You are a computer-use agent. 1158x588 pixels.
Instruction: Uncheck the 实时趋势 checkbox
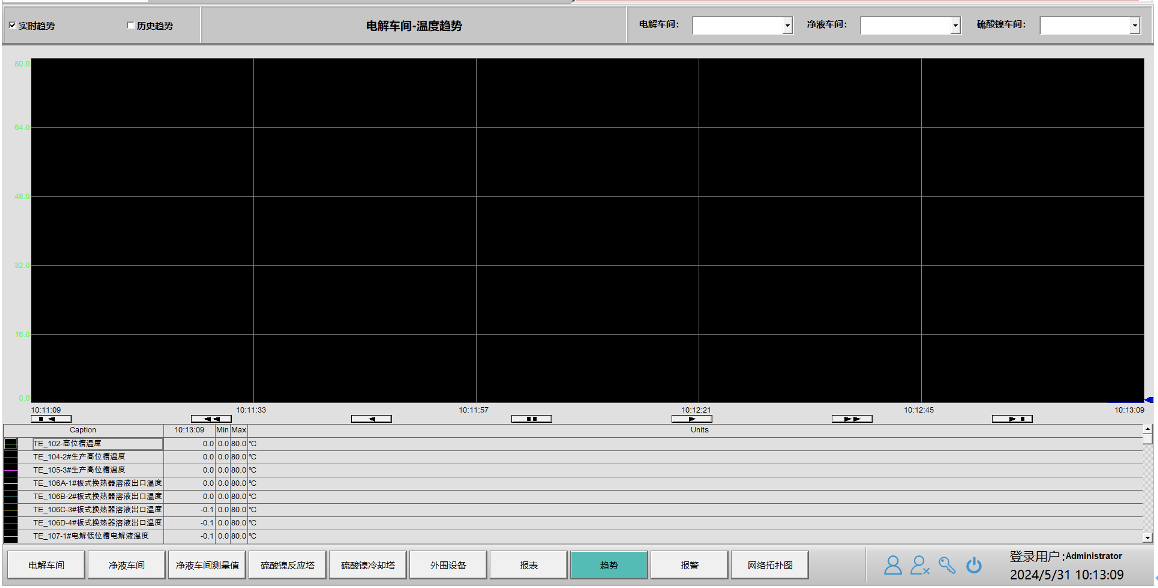tap(12, 26)
